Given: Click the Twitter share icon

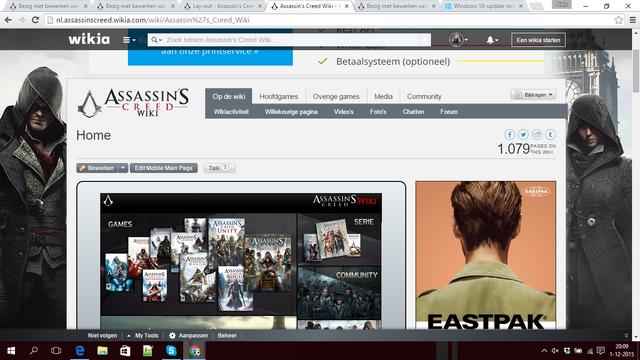Looking at the screenshot, I should (523, 134).
